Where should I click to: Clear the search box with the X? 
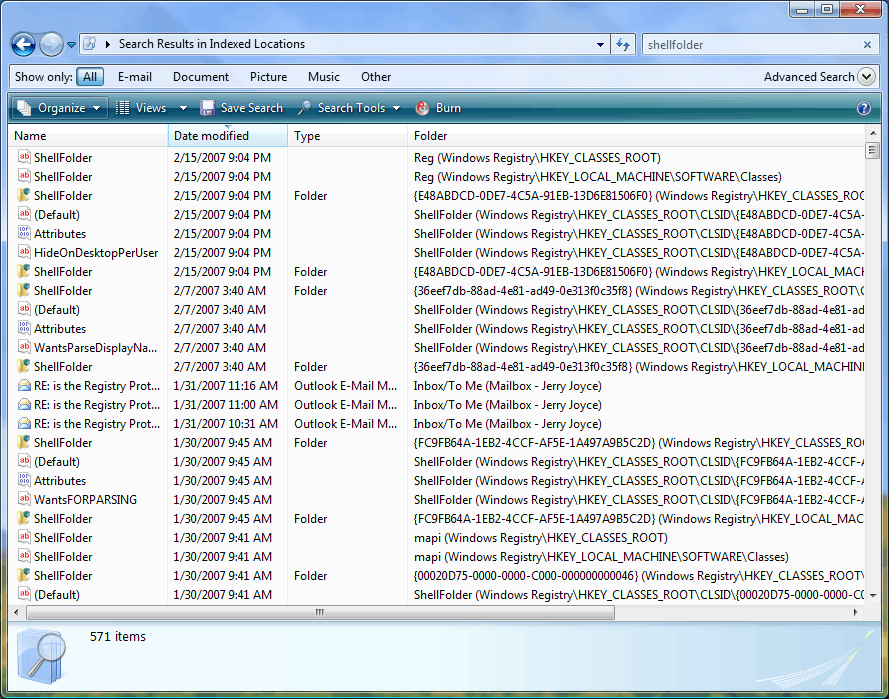pos(867,44)
